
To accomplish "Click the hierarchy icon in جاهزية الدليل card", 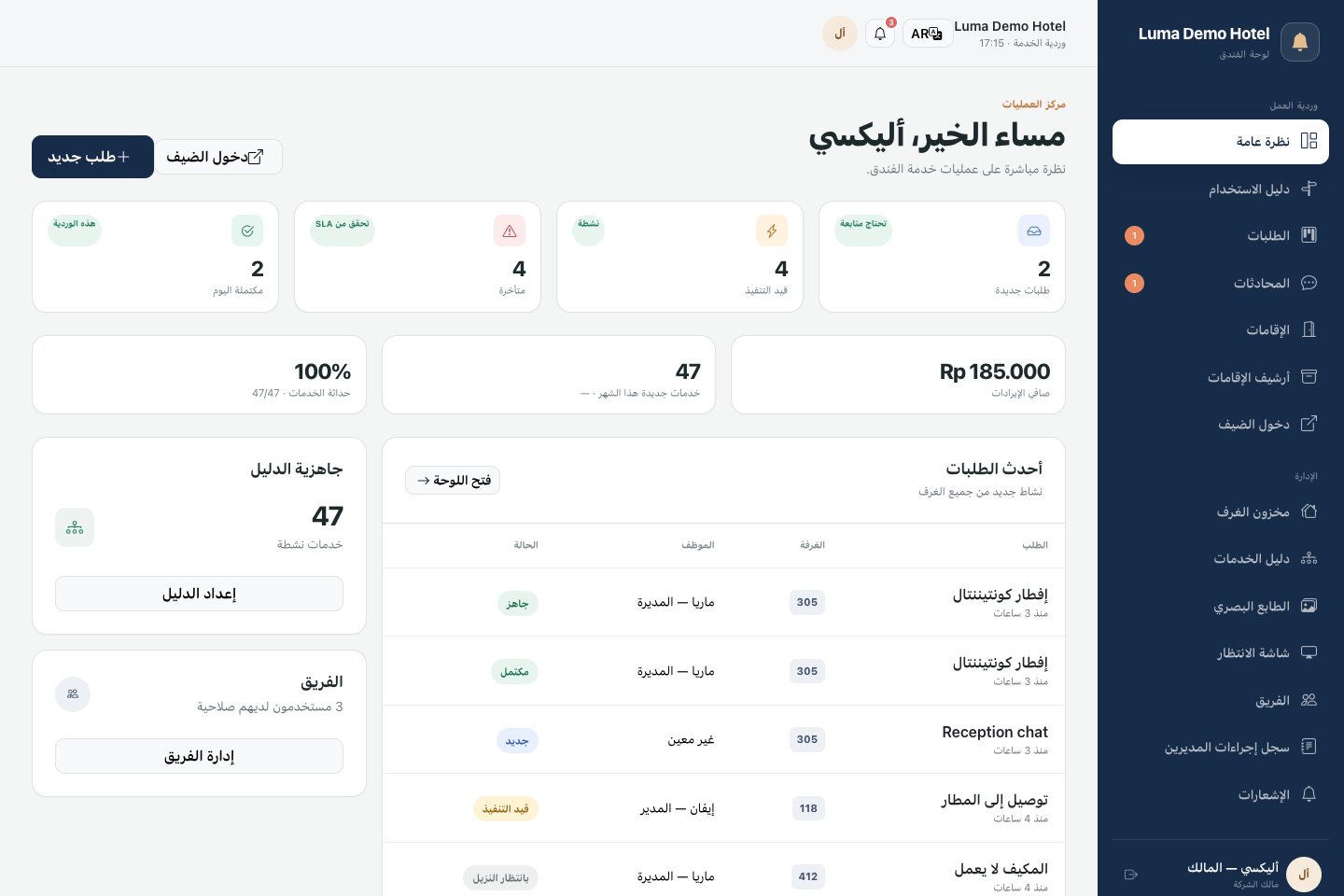I will tap(75, 527).
